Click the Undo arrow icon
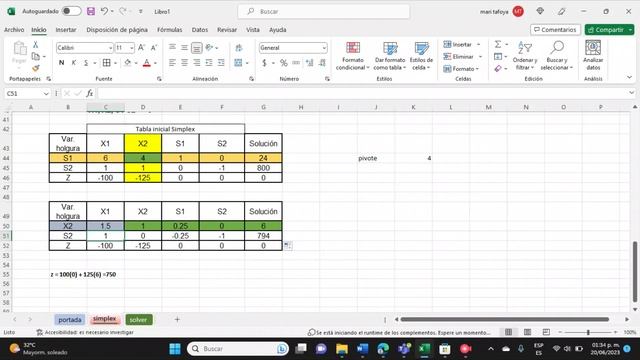The height and width of the screenshot is (360, 640). tap(104, 11)
